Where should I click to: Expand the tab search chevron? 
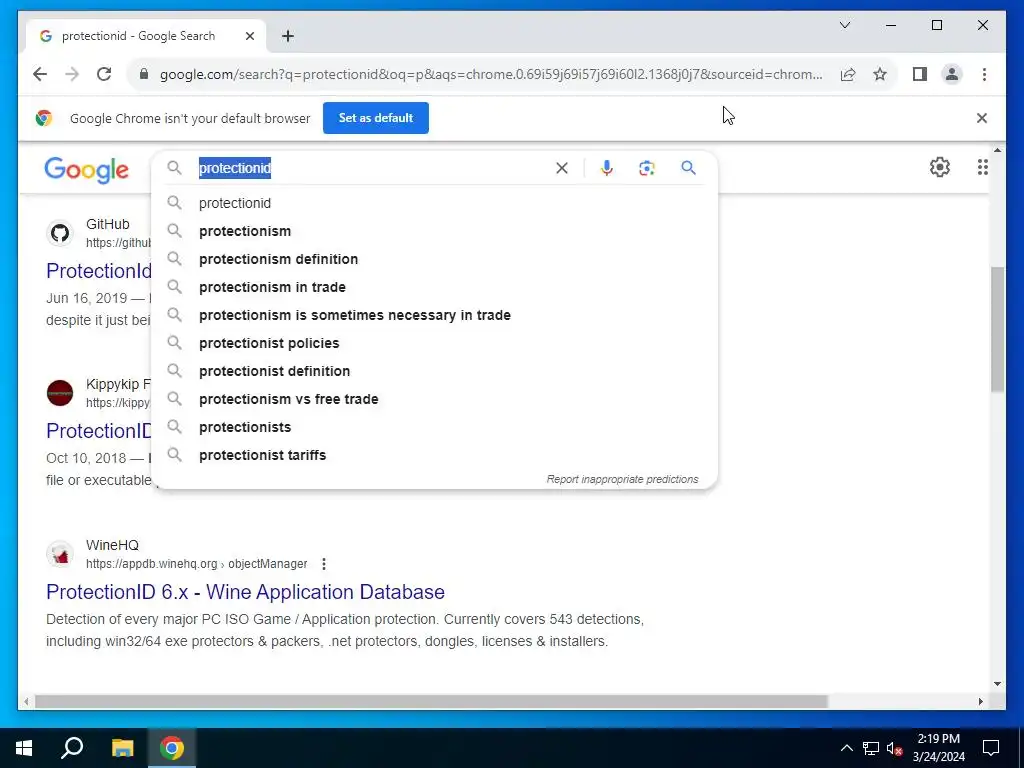844,25
